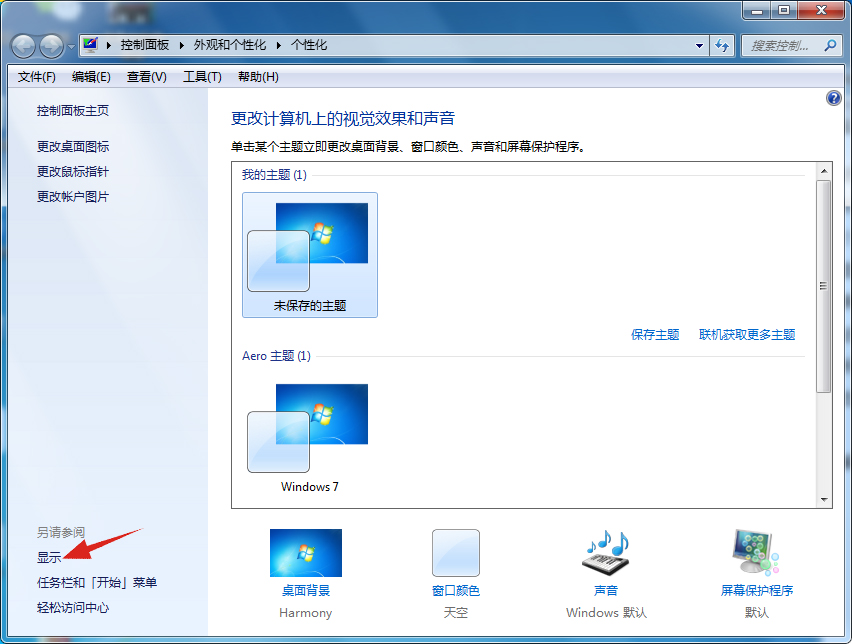Screen dimensions: 852x644
Task: Click the blue help question mark icon
Action: point(834,98)
